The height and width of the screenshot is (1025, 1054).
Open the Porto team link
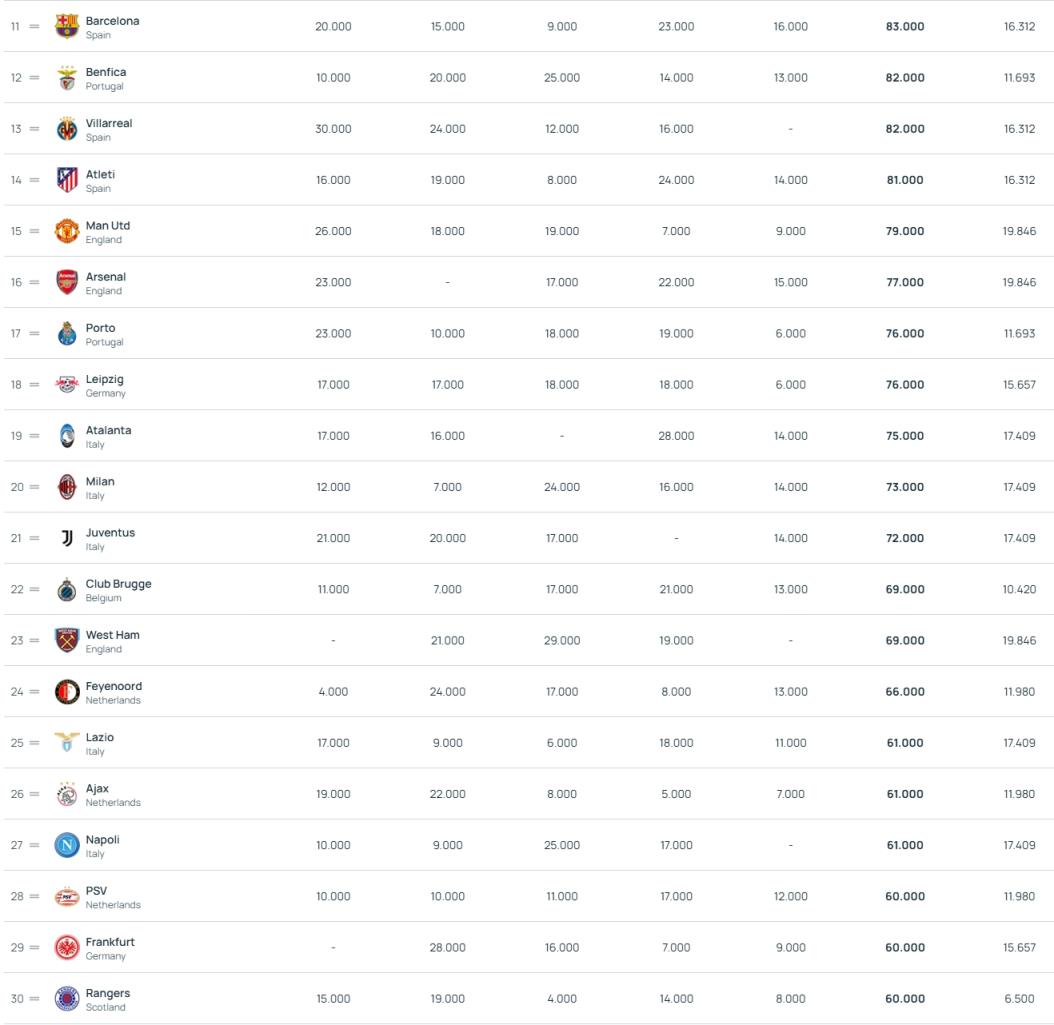tap(100, 328)
